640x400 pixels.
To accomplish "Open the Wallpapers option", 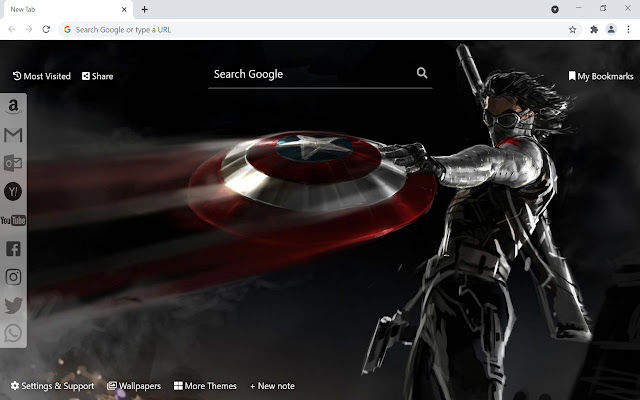I will tap(134, 386).
